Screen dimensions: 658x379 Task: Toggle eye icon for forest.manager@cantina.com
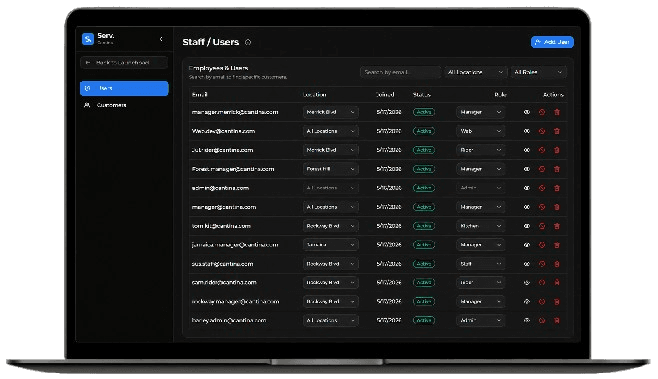point(527,169)
